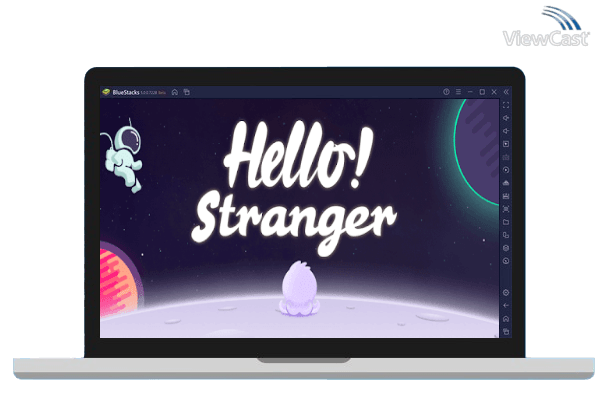Click the "BlueStacks" name in the title bar

click(126, 92)
